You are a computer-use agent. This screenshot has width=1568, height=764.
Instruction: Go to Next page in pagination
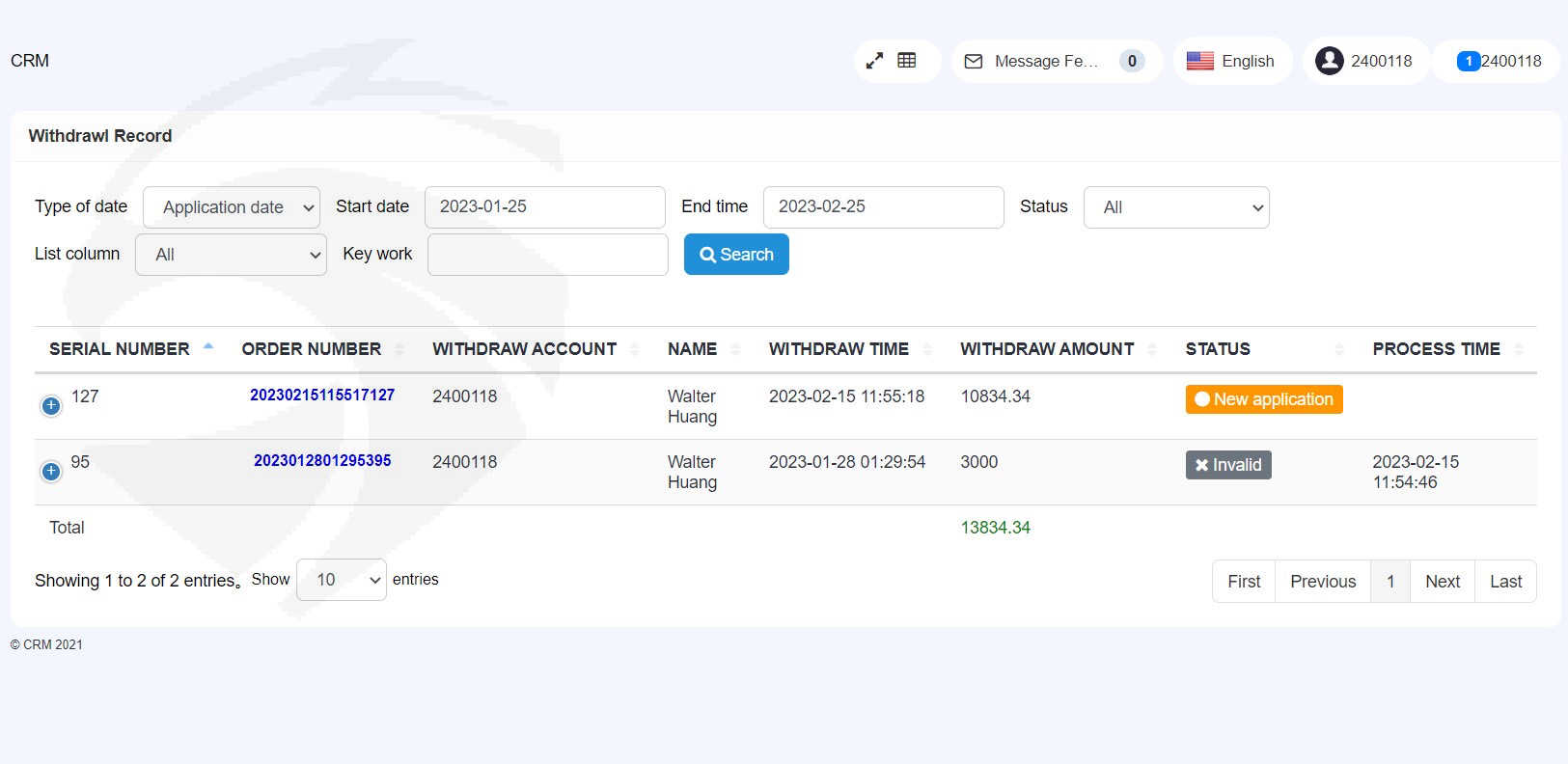(1442, 582)
